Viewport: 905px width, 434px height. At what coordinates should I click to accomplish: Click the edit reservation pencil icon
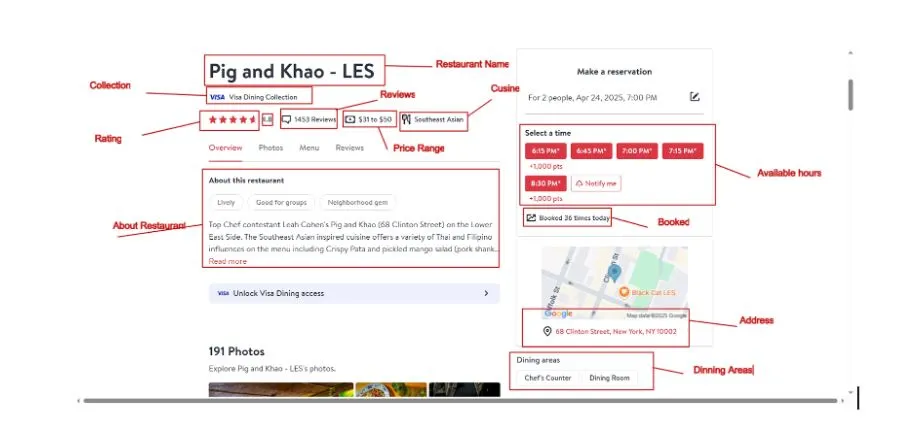(695, 97)
